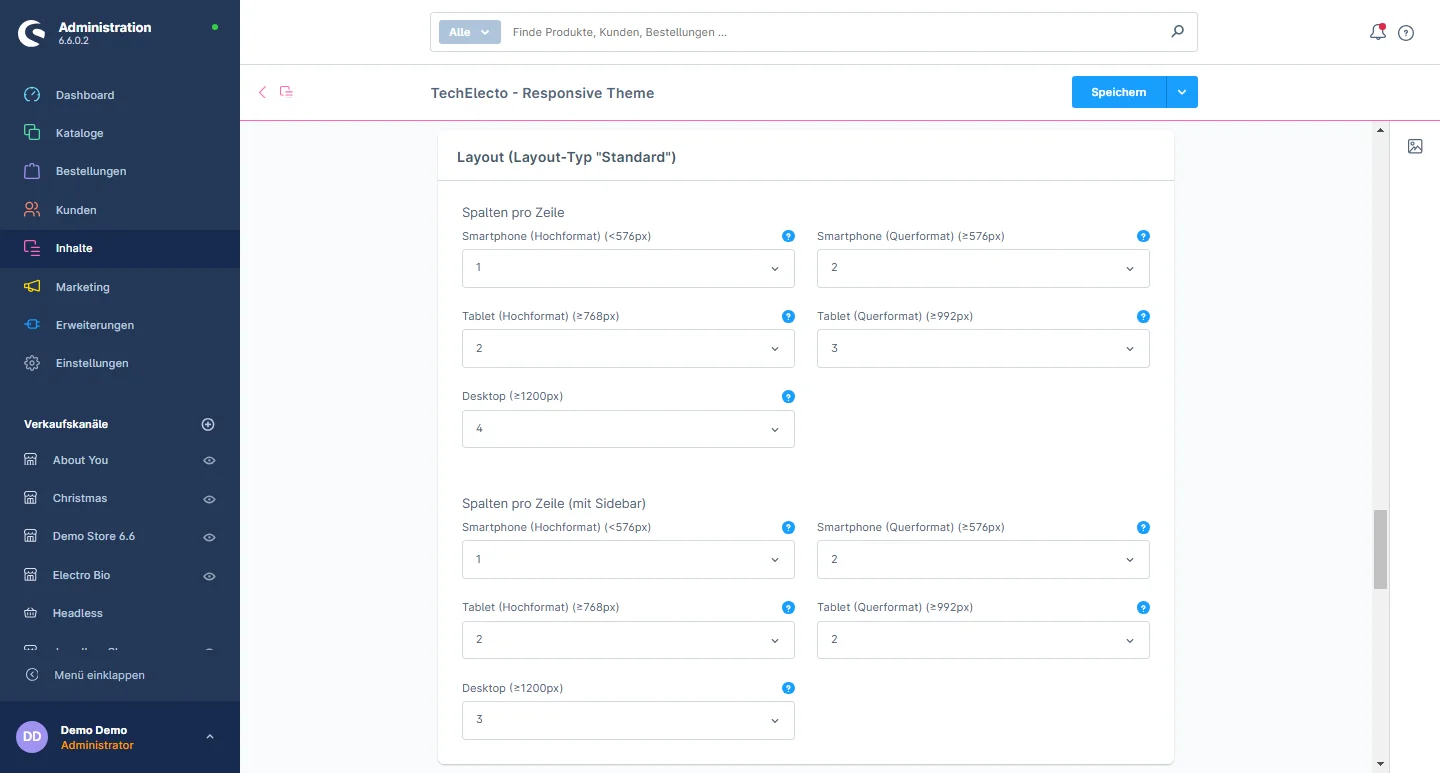Viewport: 1440px width, 773px height.
Task: Toggle eye icon for About You channel
Action: (209, 461)
